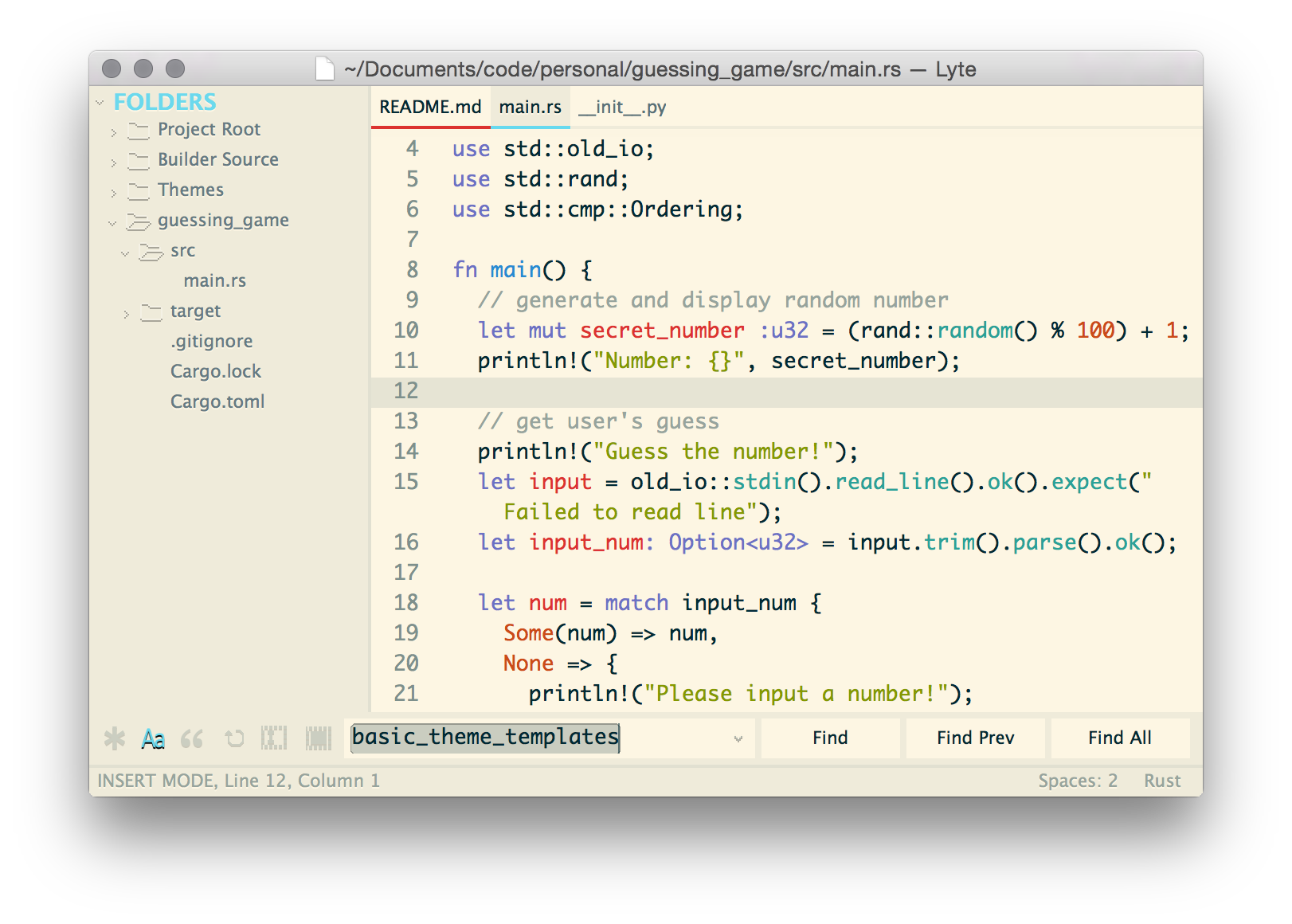Click 'INSERT MODE, Line 12, Column 1' status text
Viewport: 1292px width, 924px height.
coord(239,781)
